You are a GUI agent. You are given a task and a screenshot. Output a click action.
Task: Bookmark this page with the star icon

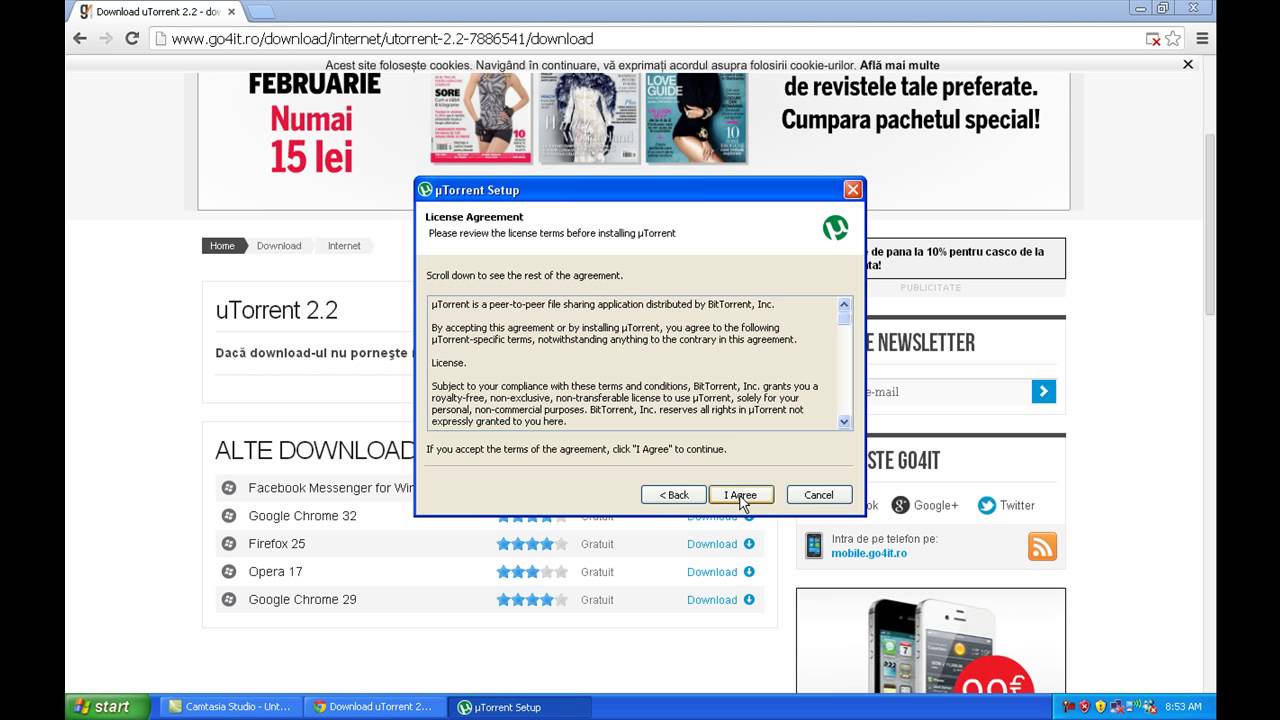[x=1173, y=39]
